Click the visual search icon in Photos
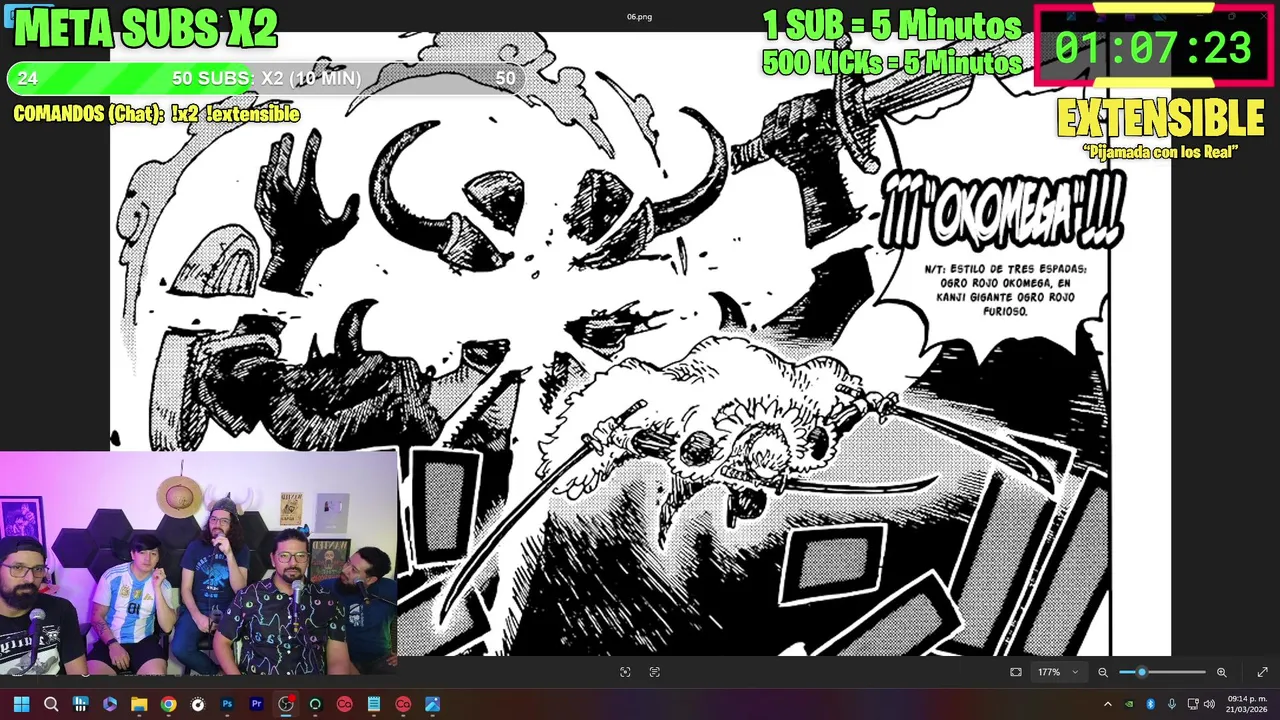The height and width of the screenshot is (720, 1280). pyautogui.click(x=625, y=672)
